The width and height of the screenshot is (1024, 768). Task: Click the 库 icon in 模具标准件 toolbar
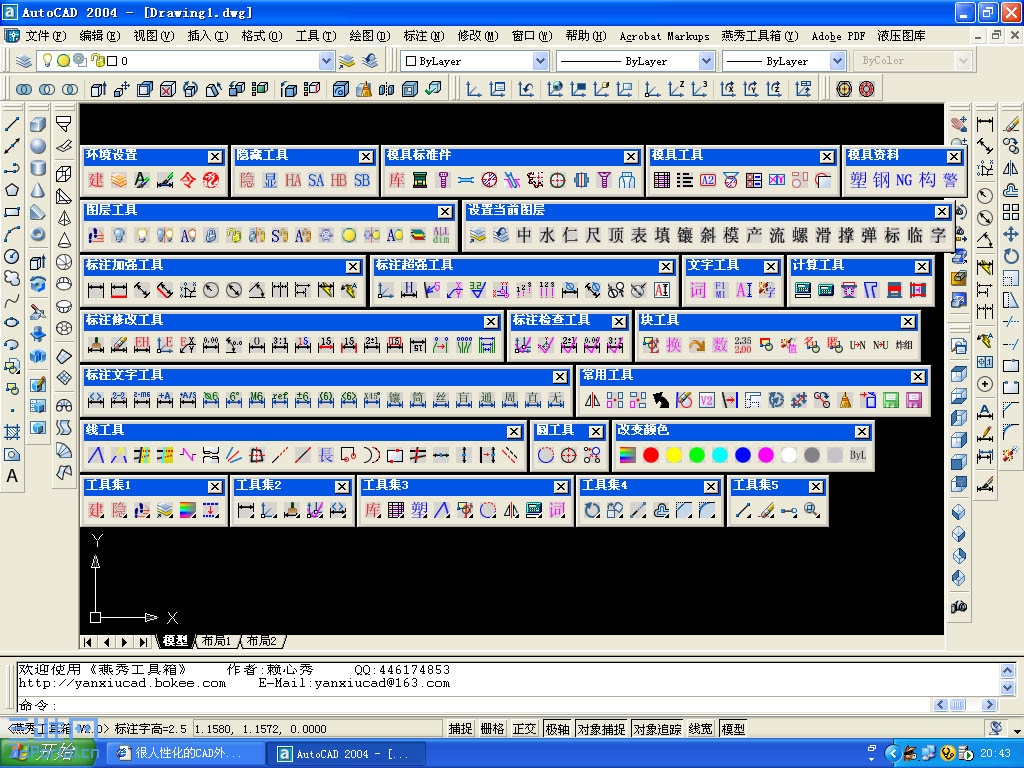click(397, 180)
